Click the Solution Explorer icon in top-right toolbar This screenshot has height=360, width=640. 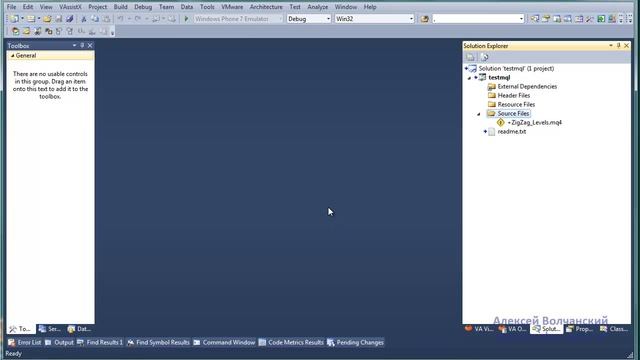tap(535, 19)
